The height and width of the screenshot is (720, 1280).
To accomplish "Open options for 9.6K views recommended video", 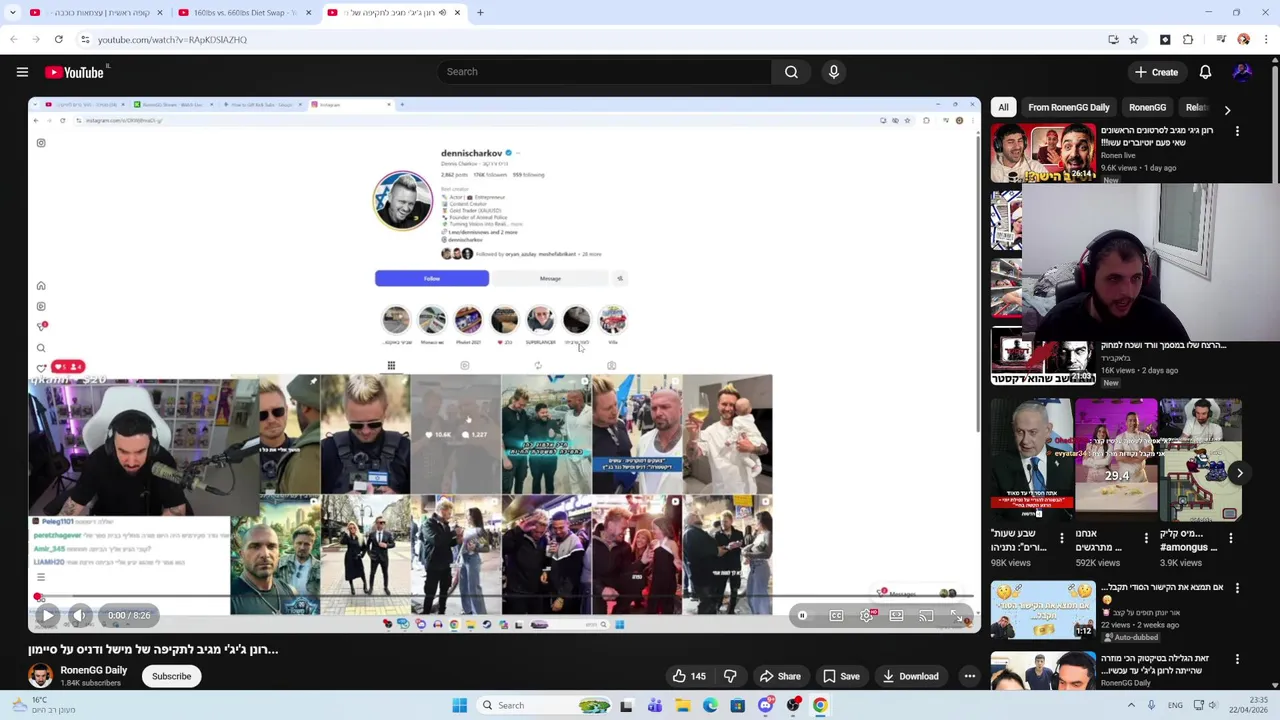I will click(1237, 131).
